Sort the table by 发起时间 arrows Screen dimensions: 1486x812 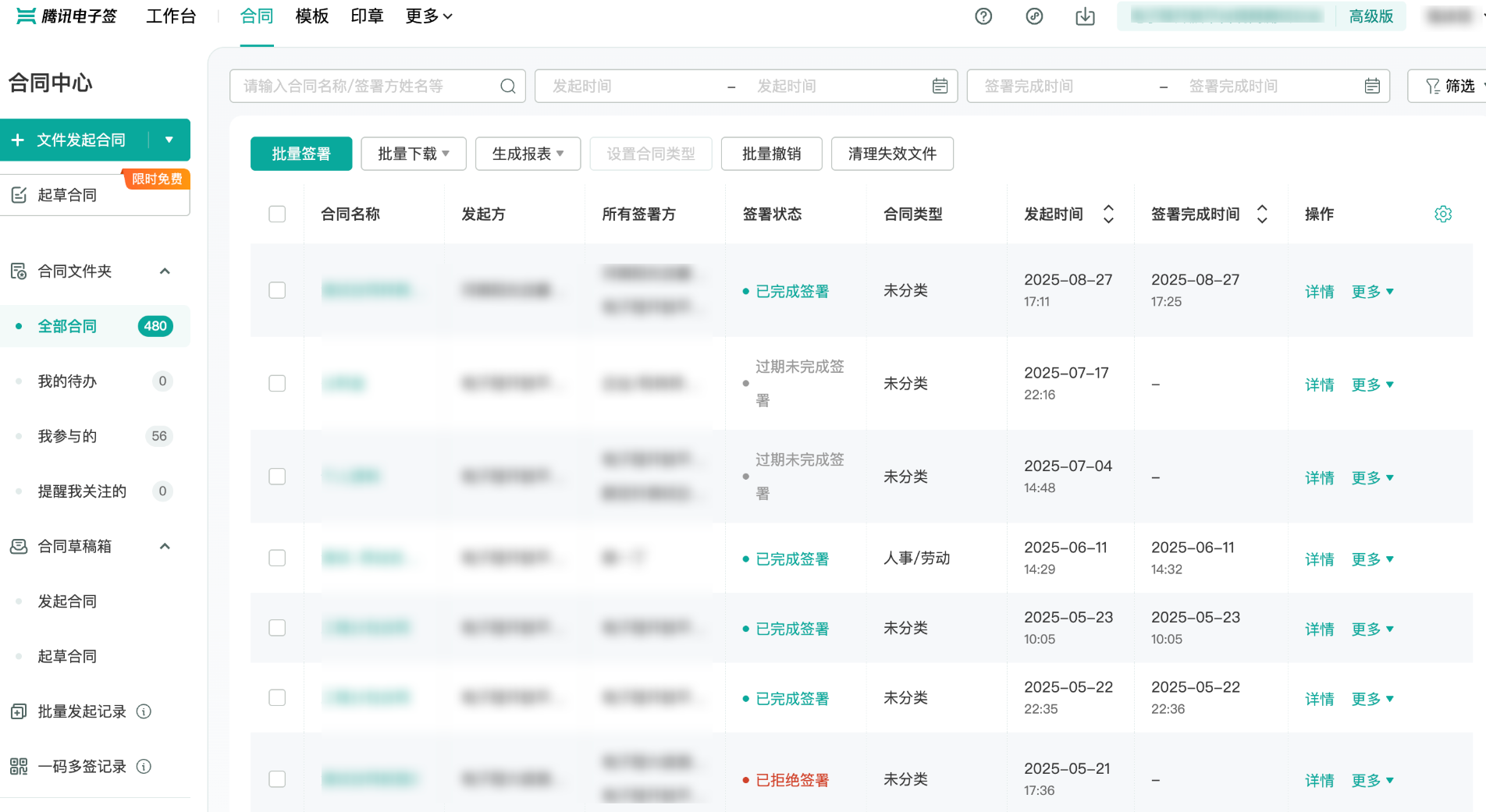1108,214
